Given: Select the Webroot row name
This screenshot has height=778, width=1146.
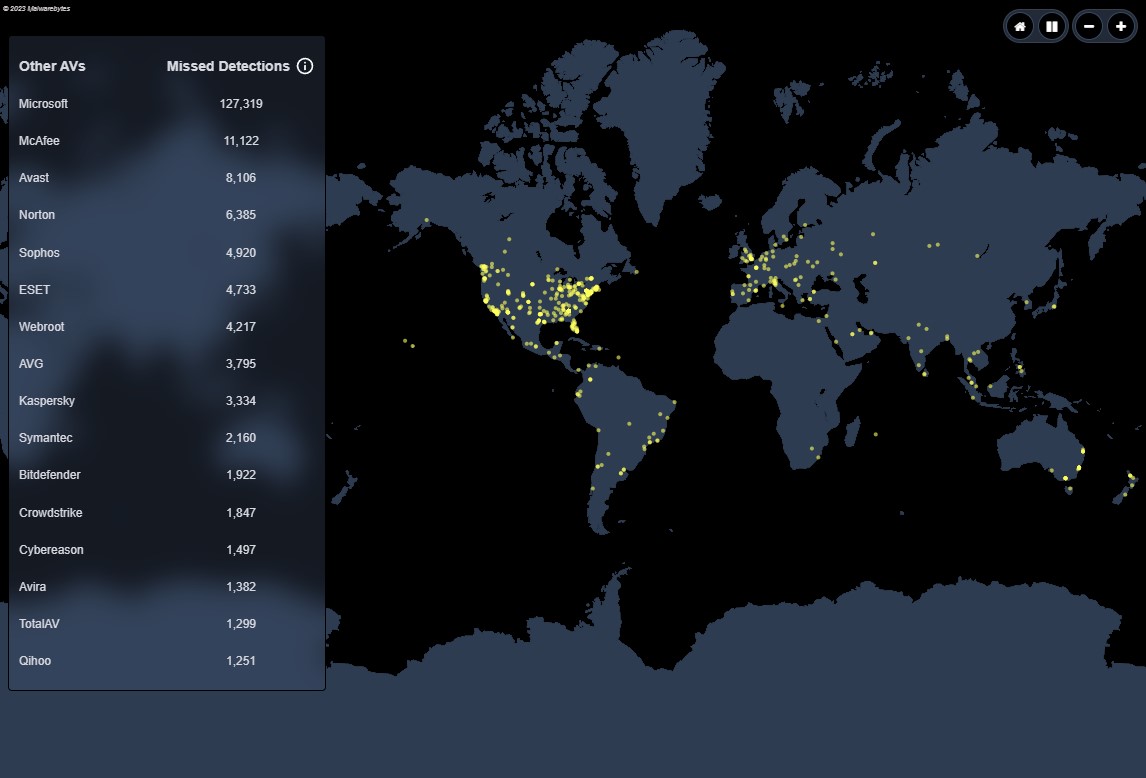Looking at the screenshot, I should tap(42, 326).
